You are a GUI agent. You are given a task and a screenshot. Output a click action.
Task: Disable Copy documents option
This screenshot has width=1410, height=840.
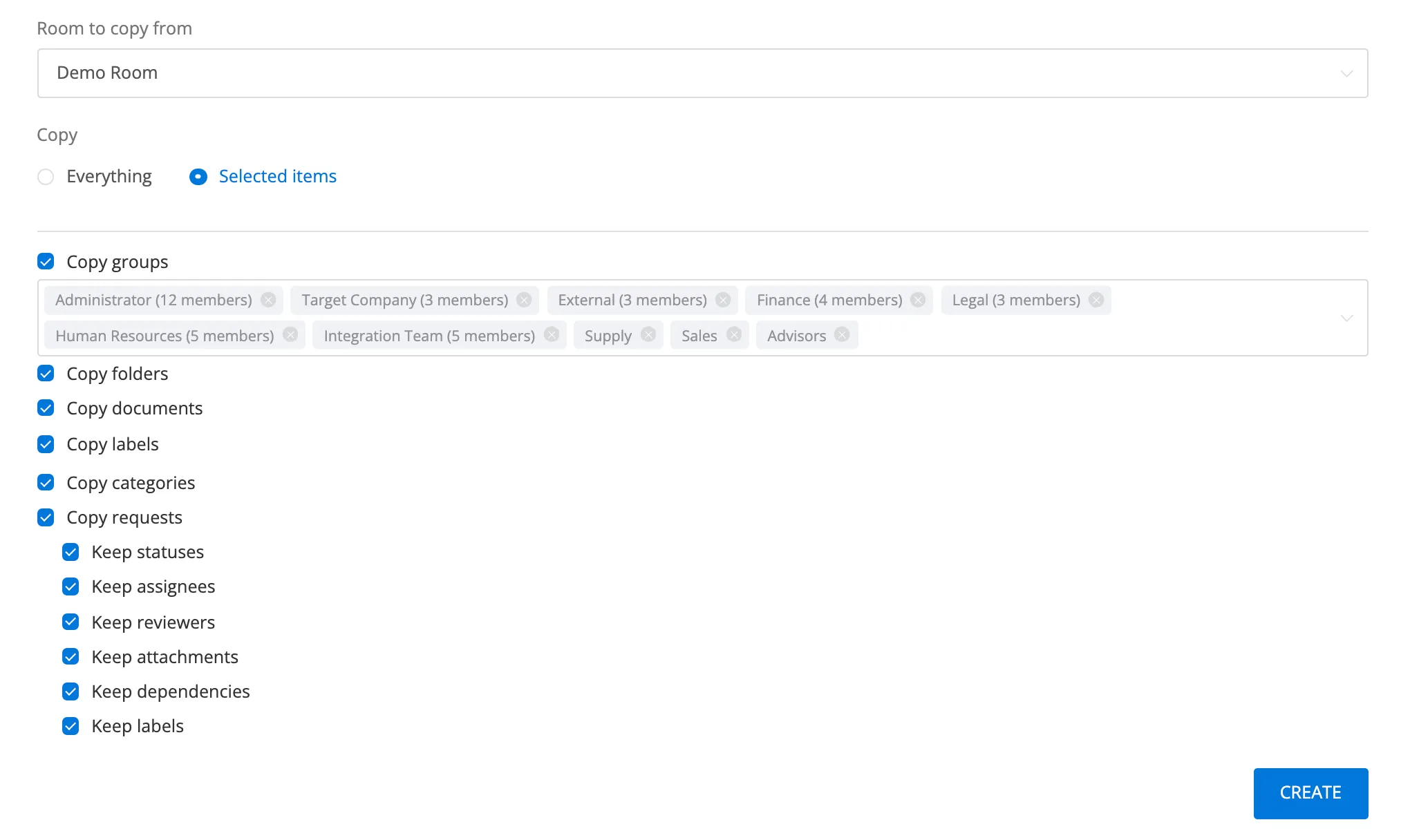[x=46, y=408]
